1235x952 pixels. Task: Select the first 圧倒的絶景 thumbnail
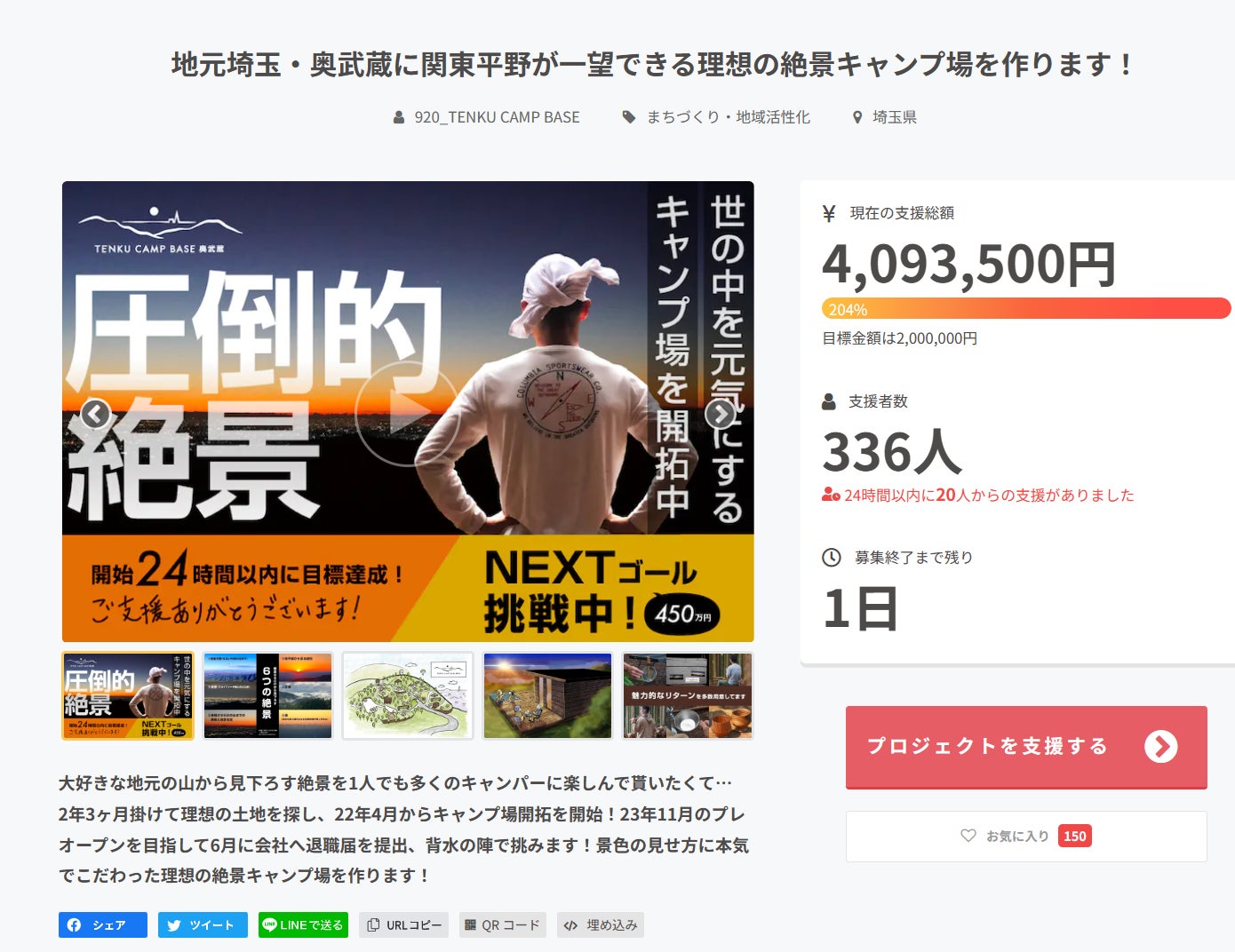pyautogui.click(x=128, y=695)
